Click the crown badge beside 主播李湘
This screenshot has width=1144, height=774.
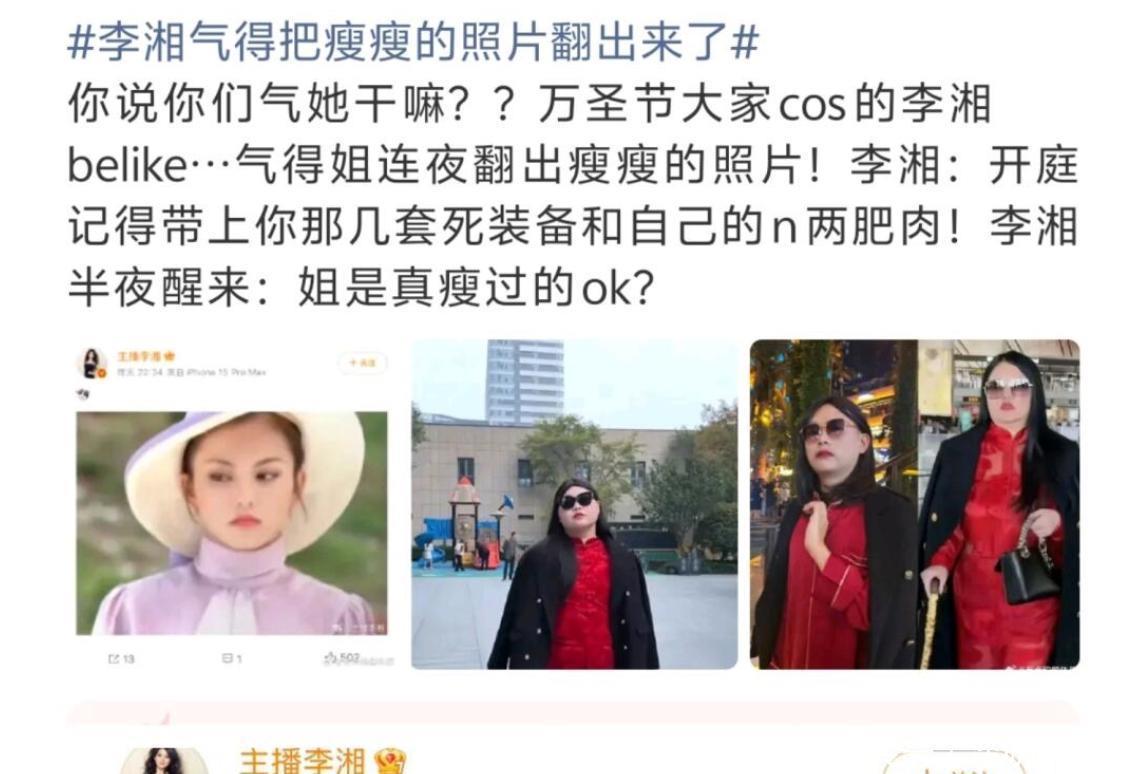[x=390, y=763]
